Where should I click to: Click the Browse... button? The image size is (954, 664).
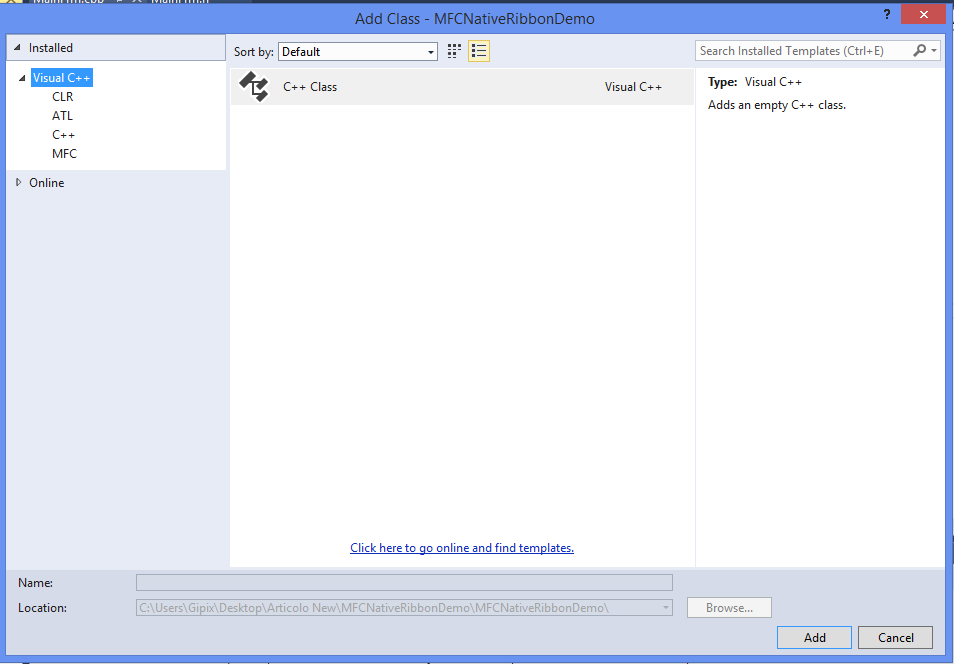pyautogui.click(x=729, y=607)
